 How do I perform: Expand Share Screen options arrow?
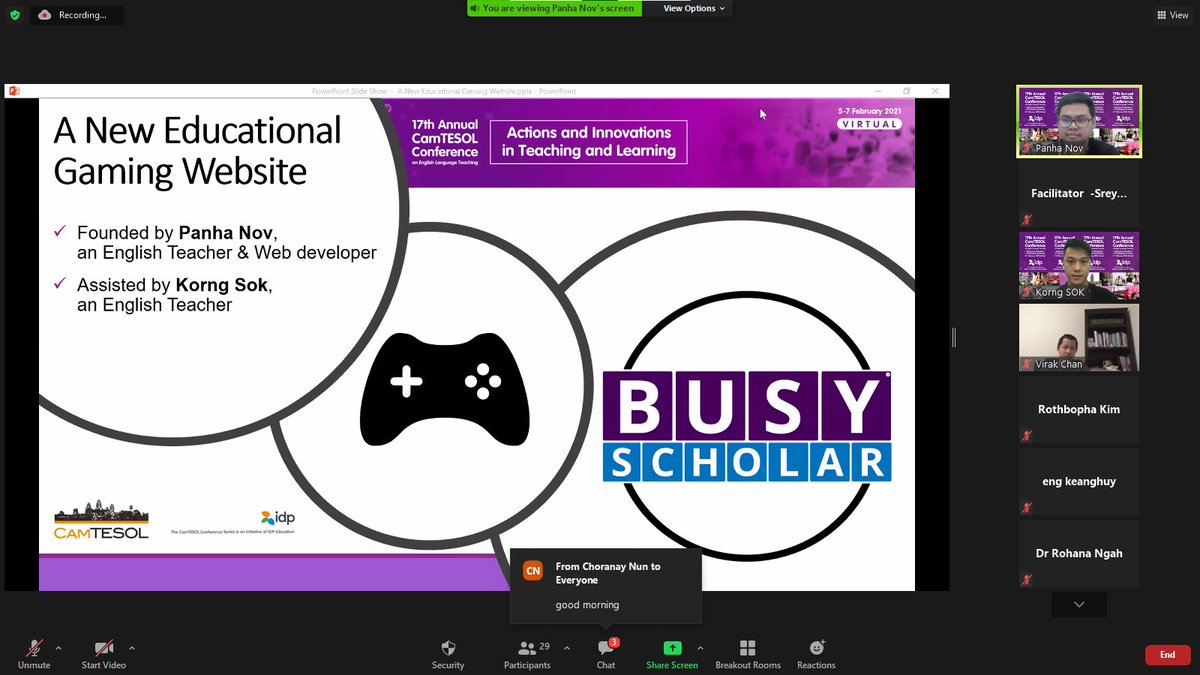point(700,648)
